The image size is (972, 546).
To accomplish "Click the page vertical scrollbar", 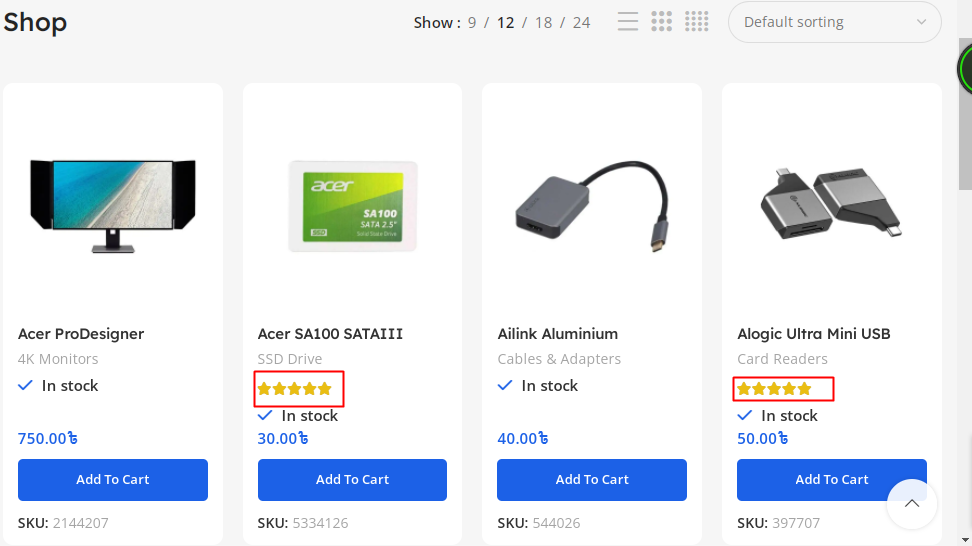I will click(x=966, y=300).
